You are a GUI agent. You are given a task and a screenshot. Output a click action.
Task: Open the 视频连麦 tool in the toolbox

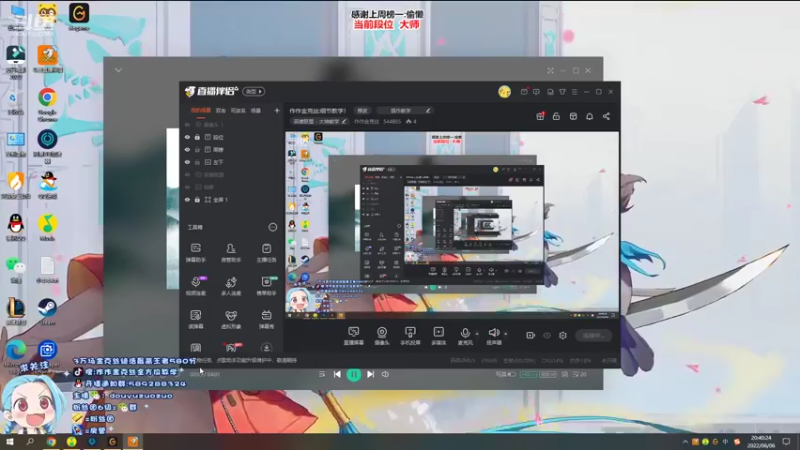click(x=195, y=286)
